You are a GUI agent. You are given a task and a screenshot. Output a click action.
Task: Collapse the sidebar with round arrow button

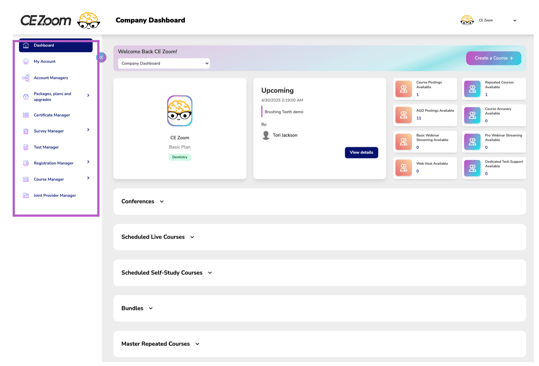click(x=101, y=57)
